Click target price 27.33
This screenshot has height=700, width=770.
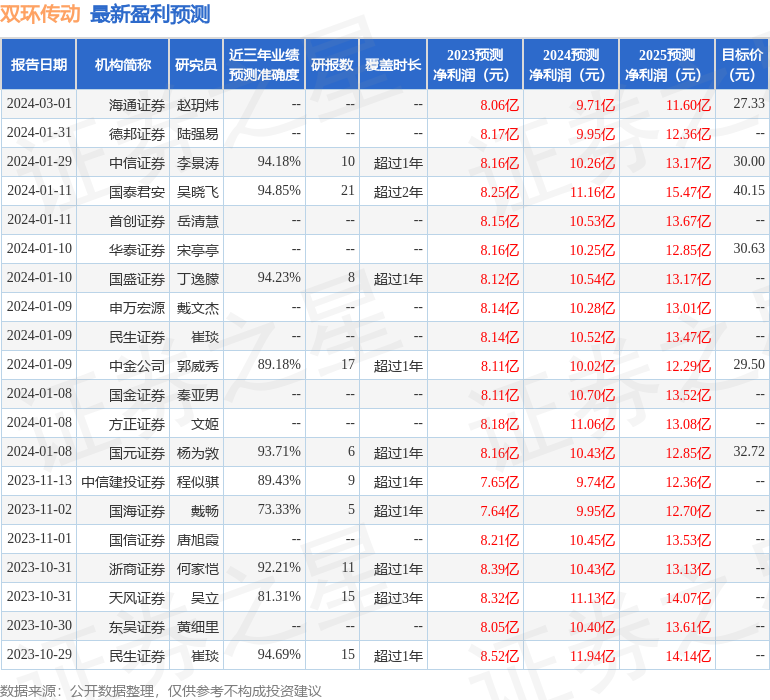[x=749, y=104]
